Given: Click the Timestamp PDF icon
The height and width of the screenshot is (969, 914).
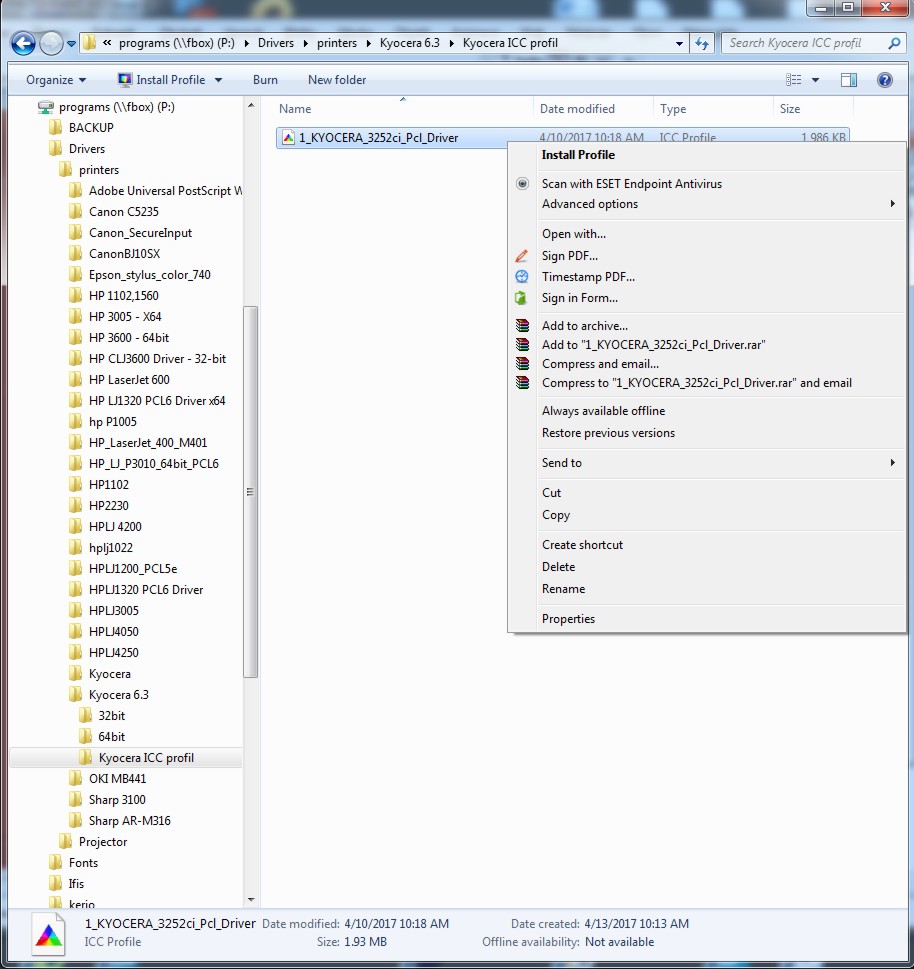Looking at the screenshot, I should click(x=522, y=277).
